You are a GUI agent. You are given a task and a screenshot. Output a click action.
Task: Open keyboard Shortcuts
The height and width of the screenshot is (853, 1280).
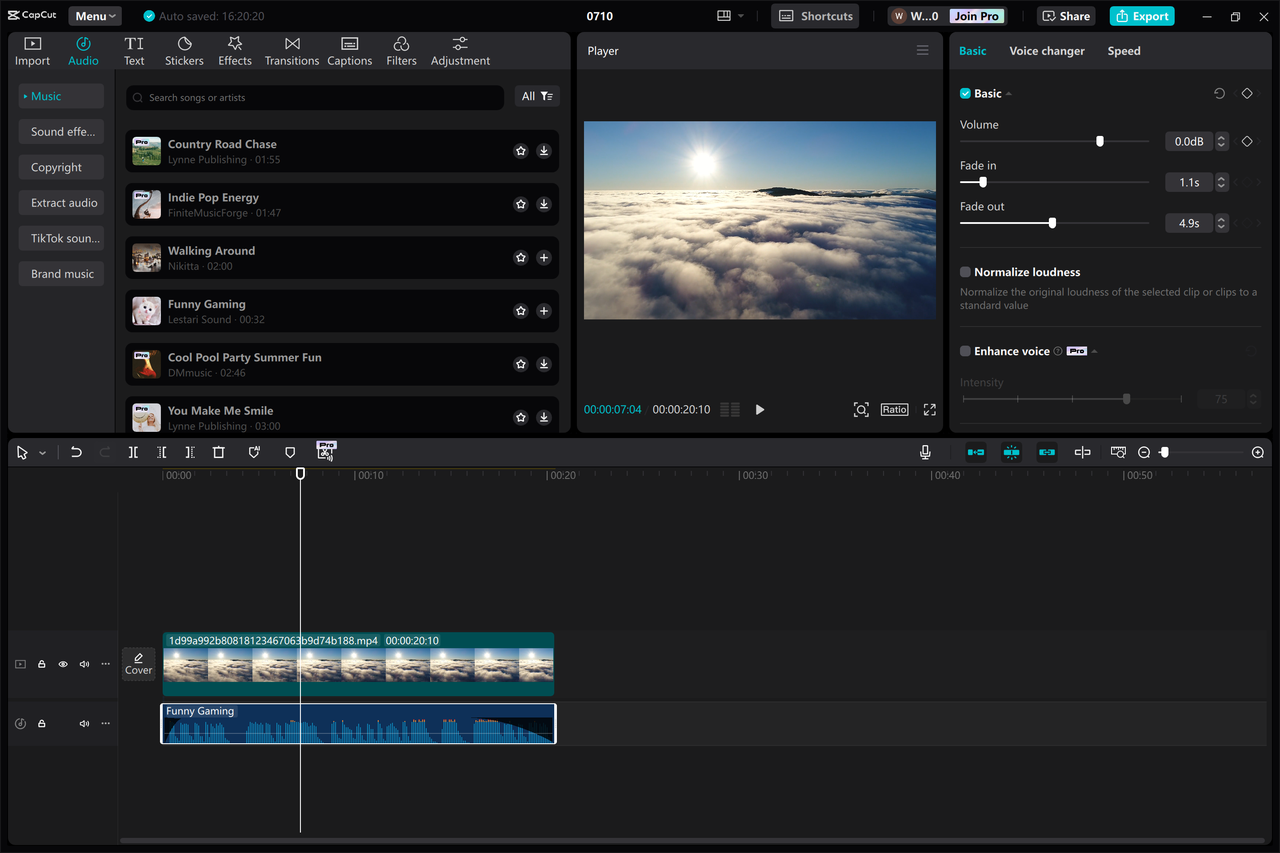[x=814, y=15]
